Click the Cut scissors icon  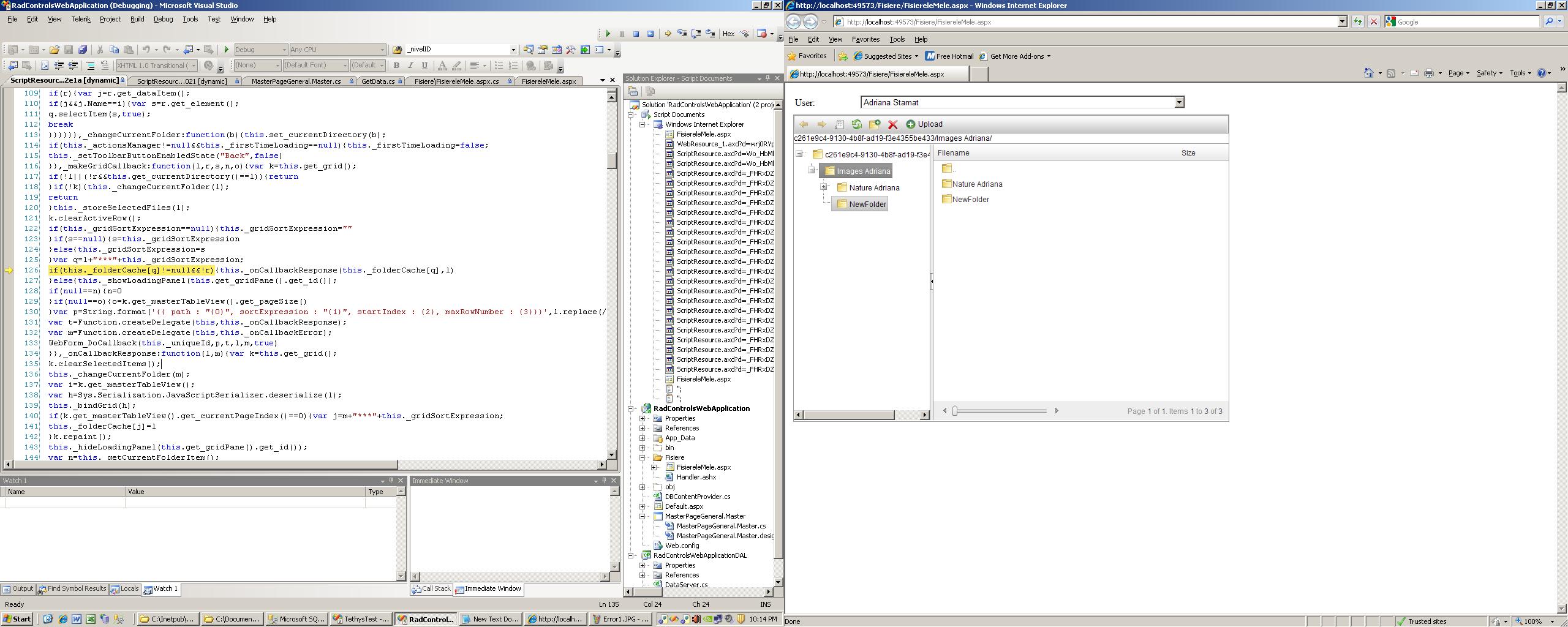click(99, 50)
